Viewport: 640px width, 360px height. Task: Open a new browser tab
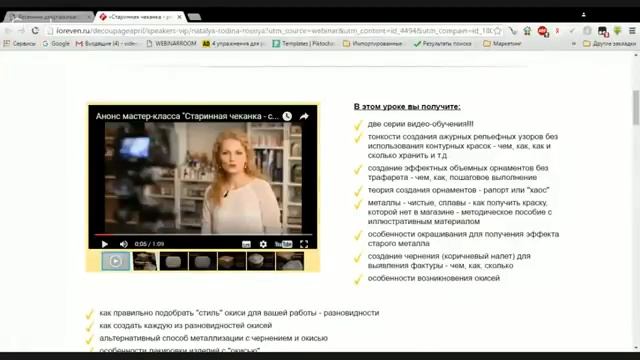click(195, 17)
